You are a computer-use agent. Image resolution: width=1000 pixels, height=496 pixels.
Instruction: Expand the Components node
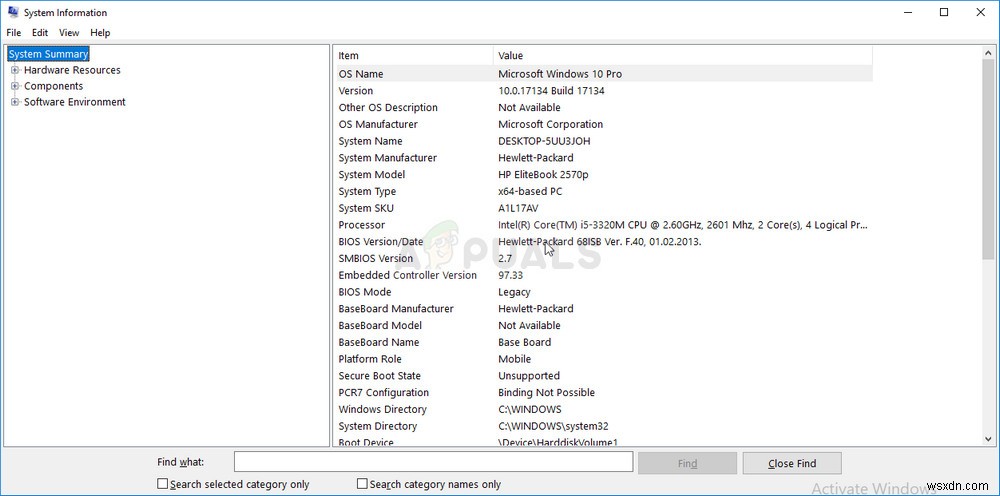point(15,86)
